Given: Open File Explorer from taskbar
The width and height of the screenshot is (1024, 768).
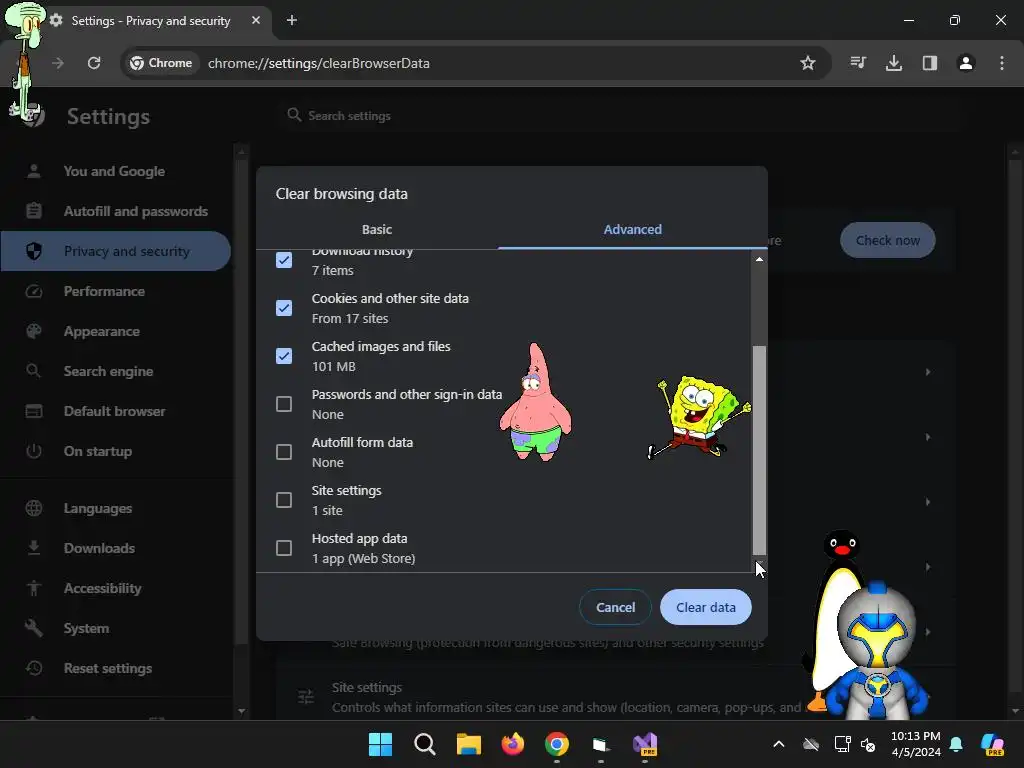Looking at the screenshot, I should point(468,744).
